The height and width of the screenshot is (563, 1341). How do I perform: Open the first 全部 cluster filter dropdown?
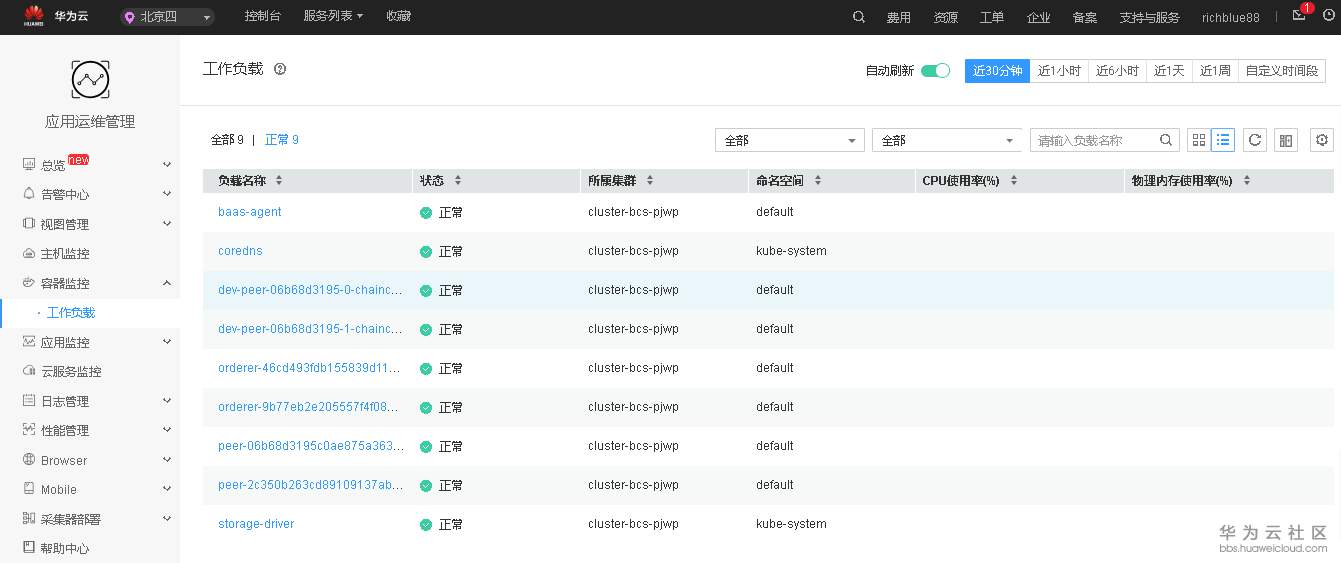coord(789,141)
